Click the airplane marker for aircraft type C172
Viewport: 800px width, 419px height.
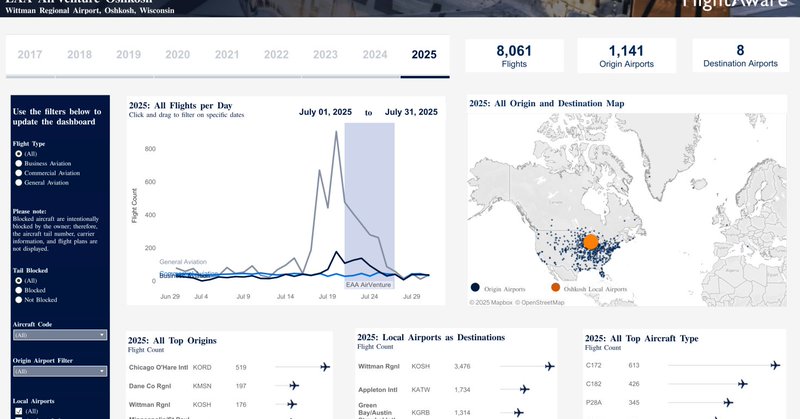[775, 365]
